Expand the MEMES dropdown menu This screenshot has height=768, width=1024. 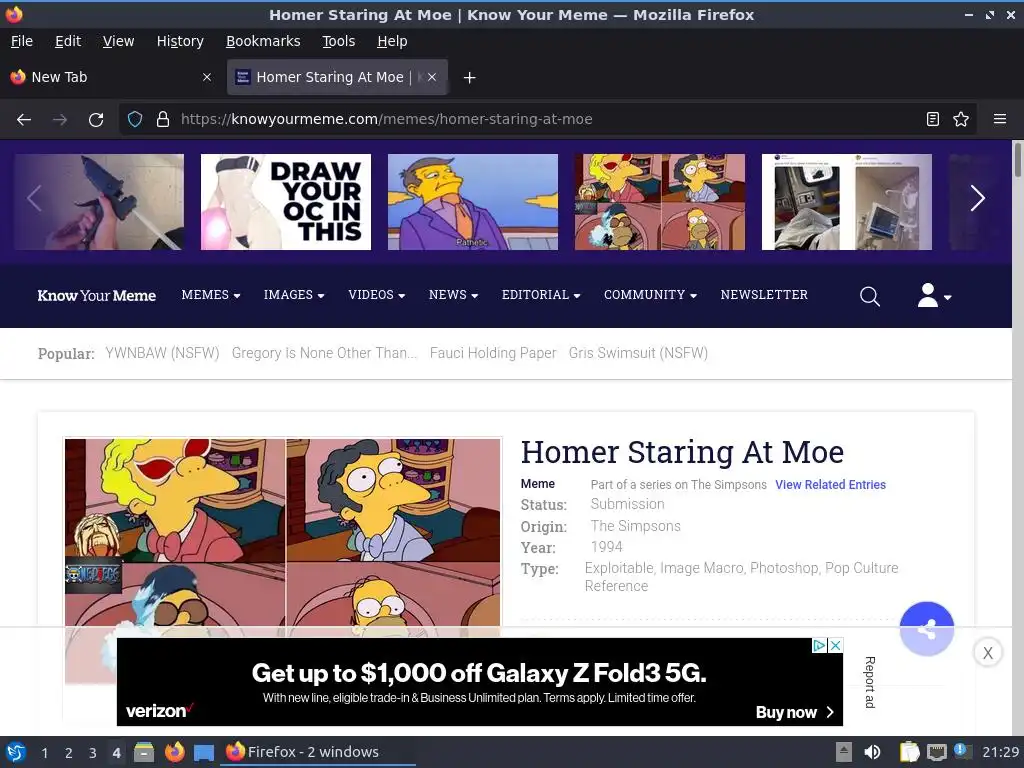(x=211, y=295)
